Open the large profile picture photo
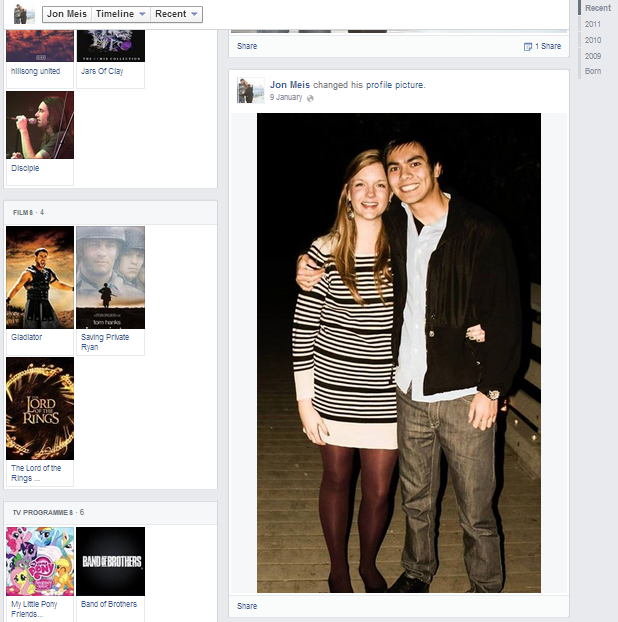Image resolution: width=618 pixels, height=622 pixels. pos(398,352)
